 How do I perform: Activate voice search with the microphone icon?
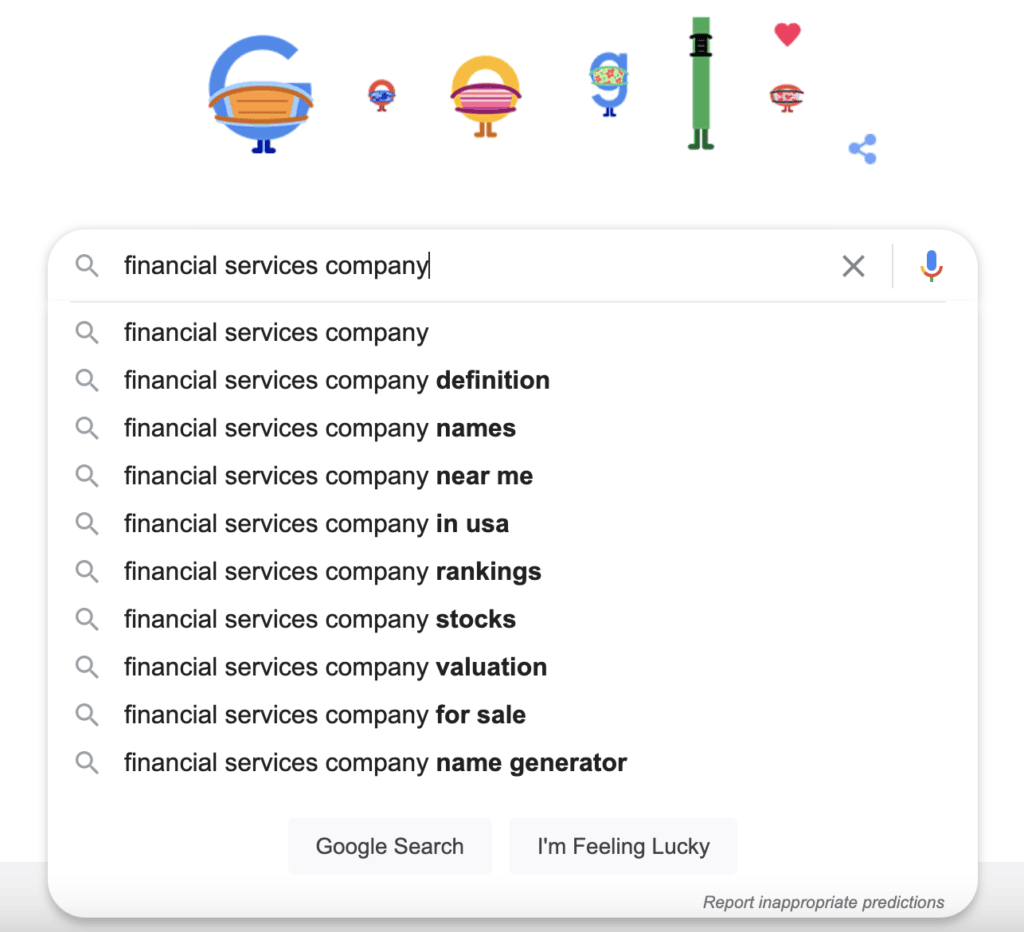pyautogui.click(x=931, y=266)
